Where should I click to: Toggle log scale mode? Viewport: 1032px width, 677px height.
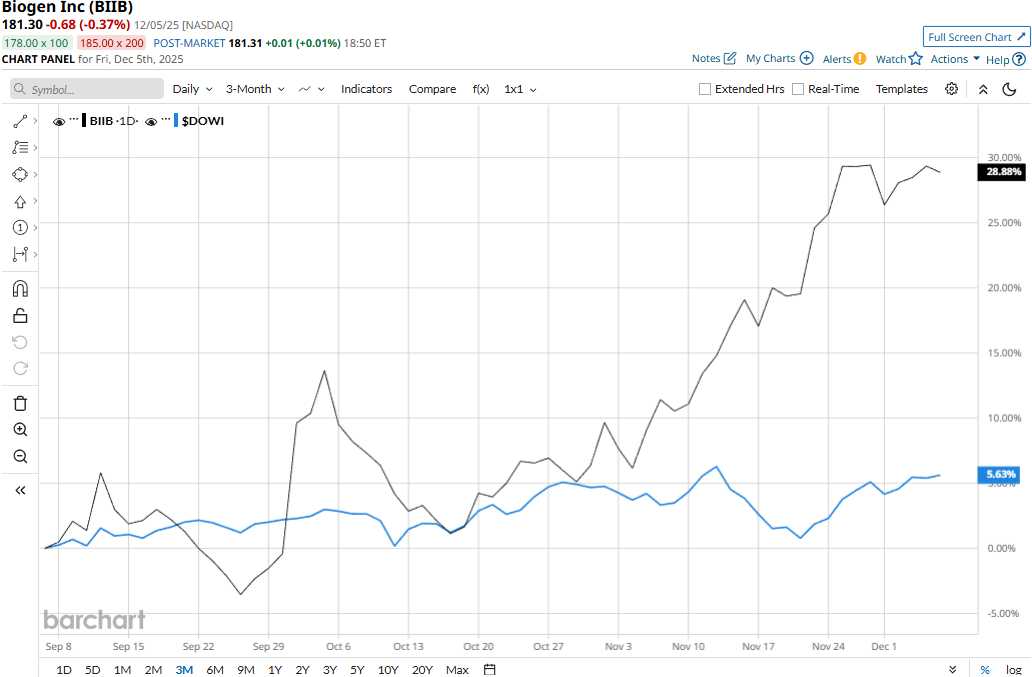[1013, 670]
